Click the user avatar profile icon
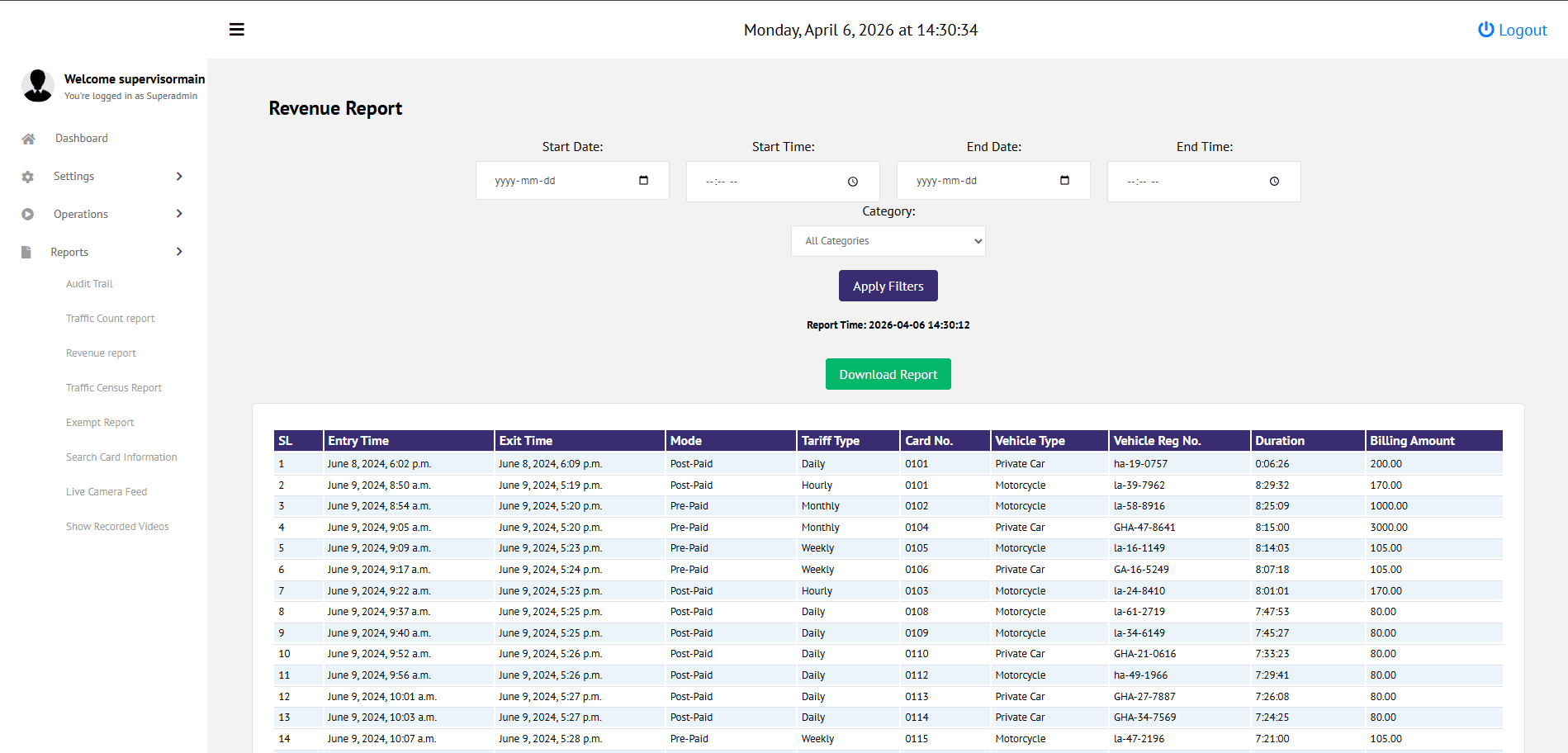 point(38,86)
